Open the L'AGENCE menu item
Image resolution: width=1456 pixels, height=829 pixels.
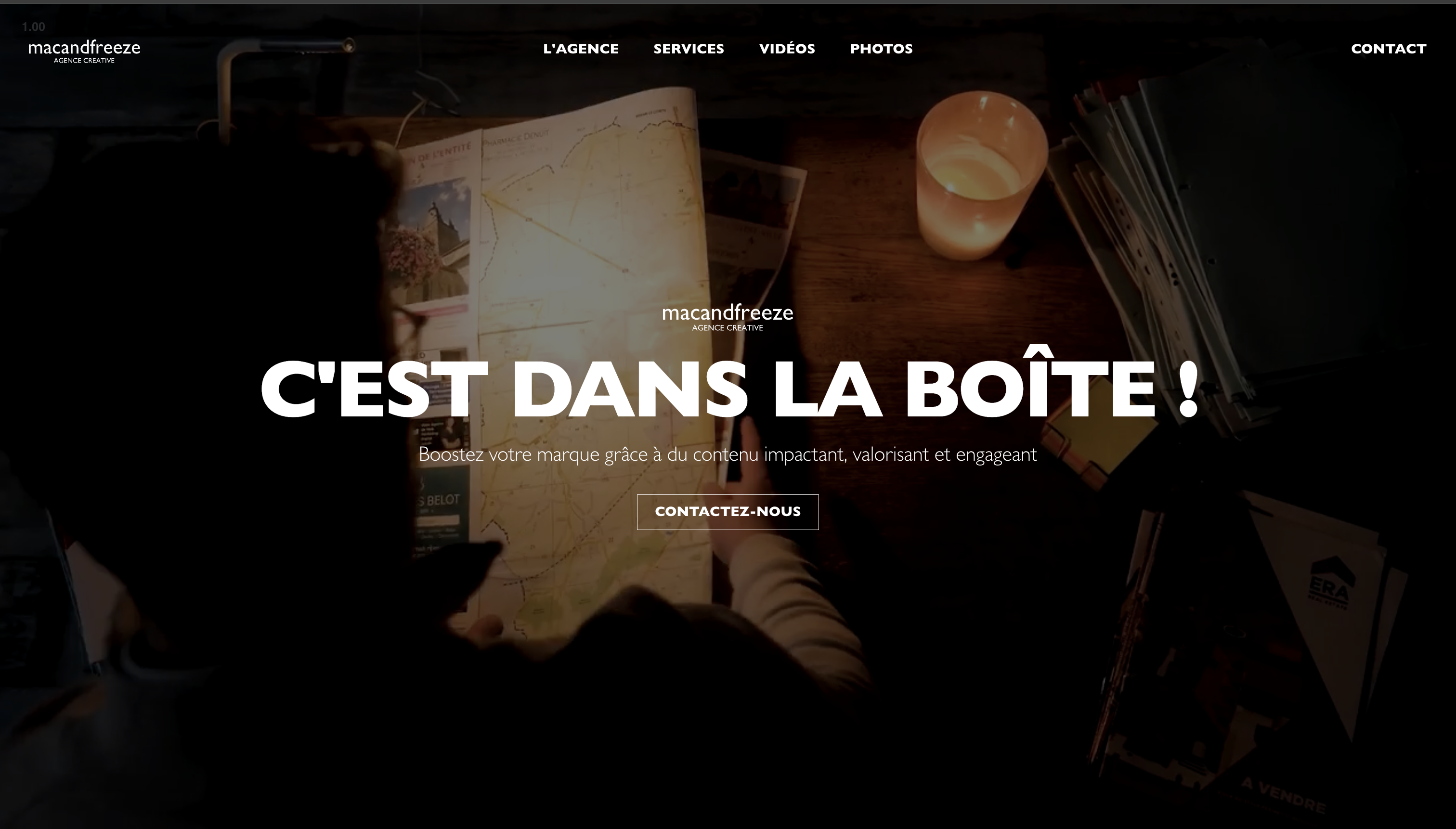pos(580,49)
